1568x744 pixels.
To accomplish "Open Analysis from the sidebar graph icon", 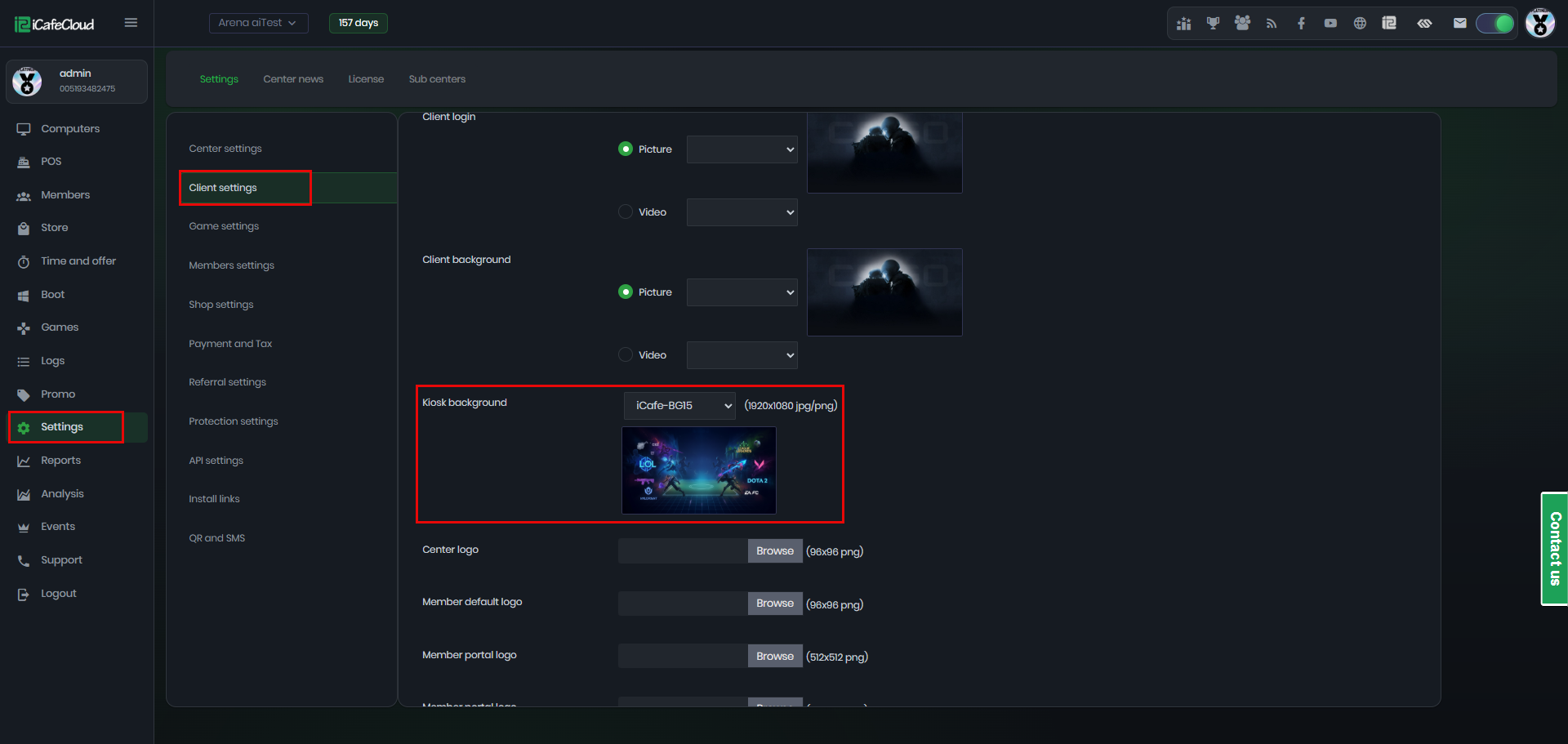I will pyautogui.click(x=24, y=494).
